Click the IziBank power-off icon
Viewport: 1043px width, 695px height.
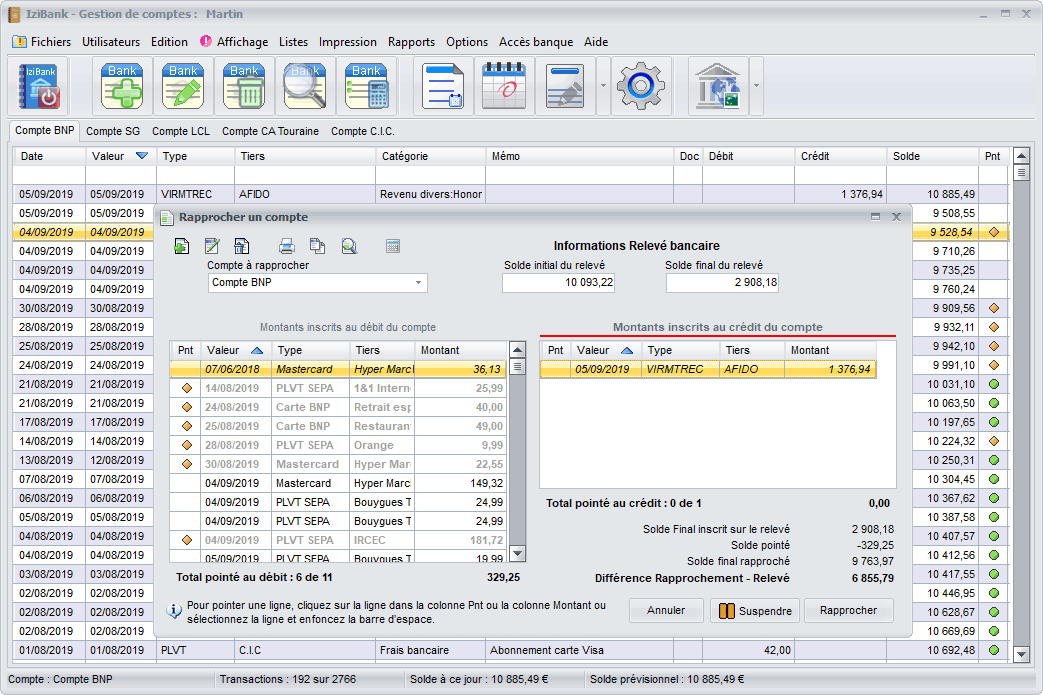click(x=39, y=87)
